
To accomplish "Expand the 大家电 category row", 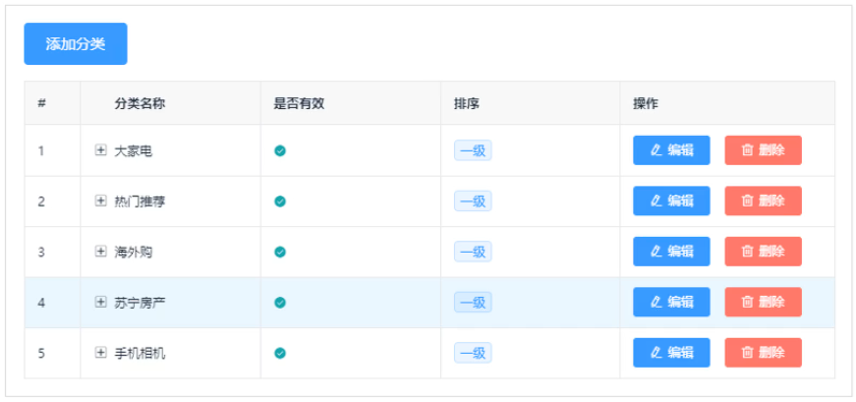I will [100, 150].
